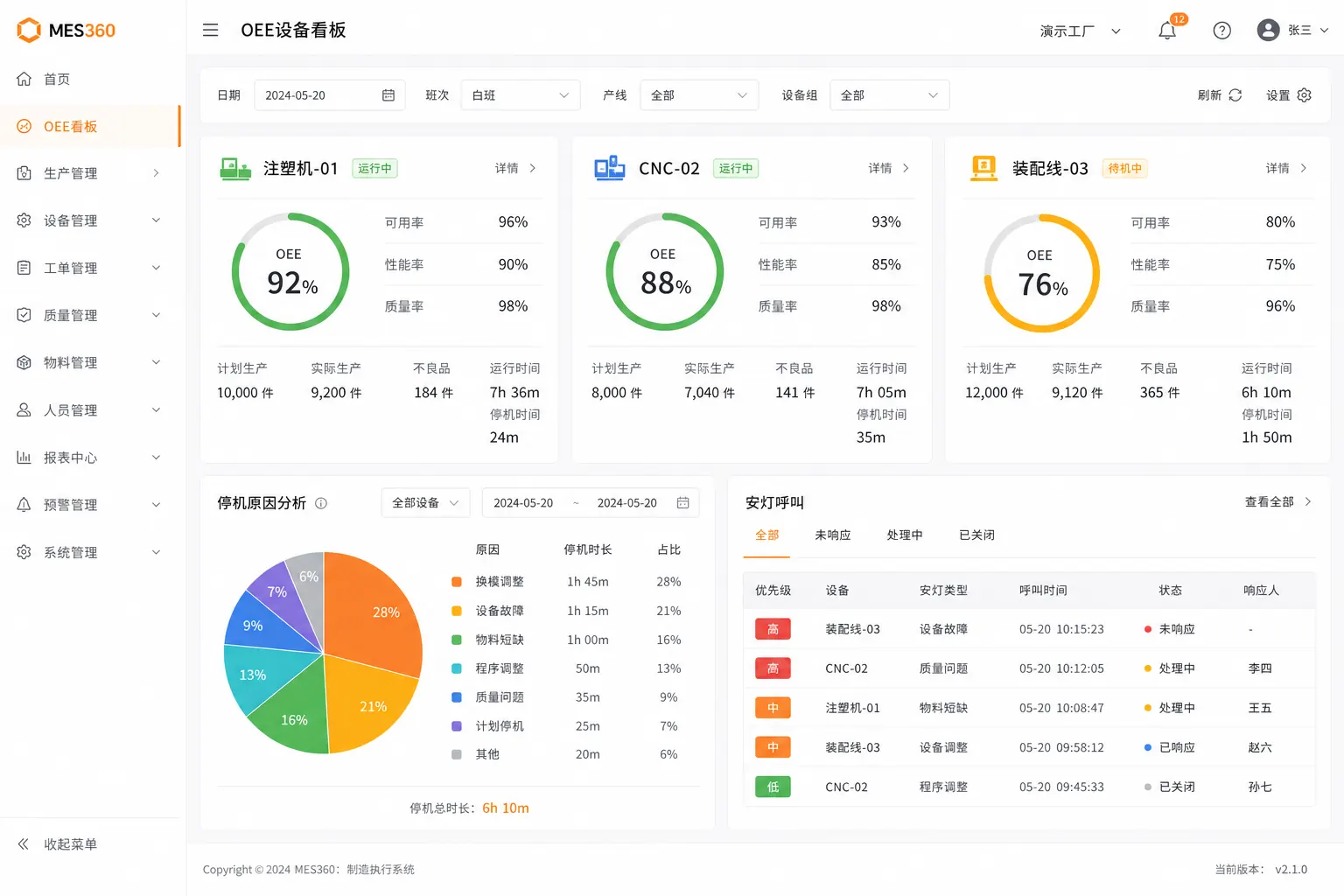Click 运行中 status tag on CNC-02

click(736, 168)
